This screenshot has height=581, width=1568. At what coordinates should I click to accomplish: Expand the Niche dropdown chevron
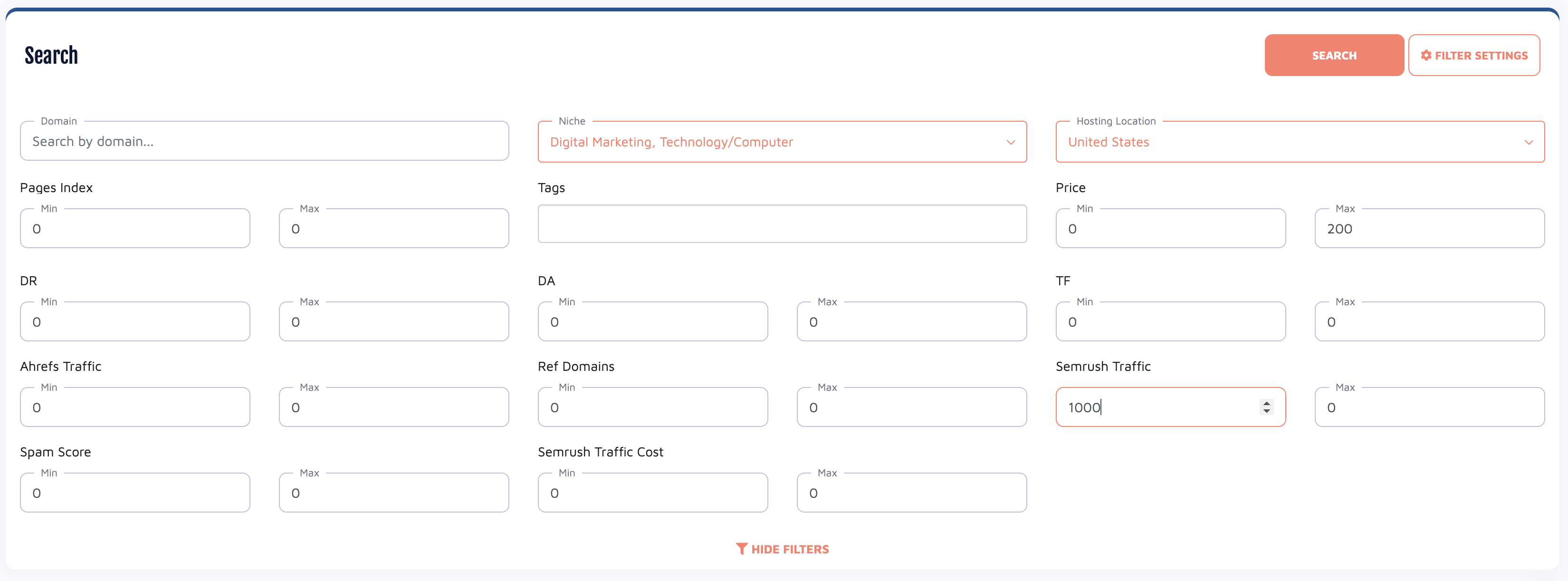[1011, 142]
